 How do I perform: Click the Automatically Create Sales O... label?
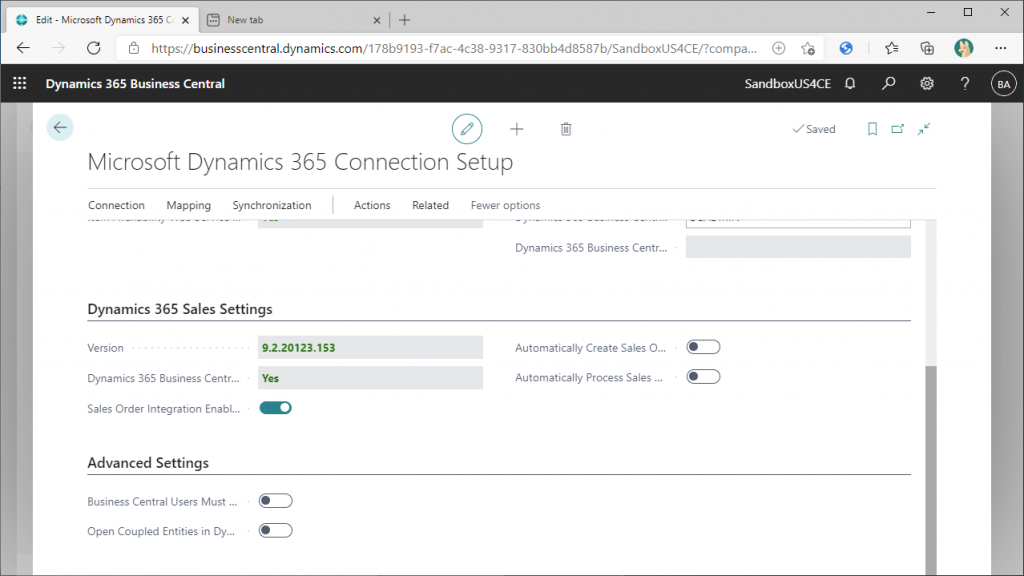(x=590, y=348)
